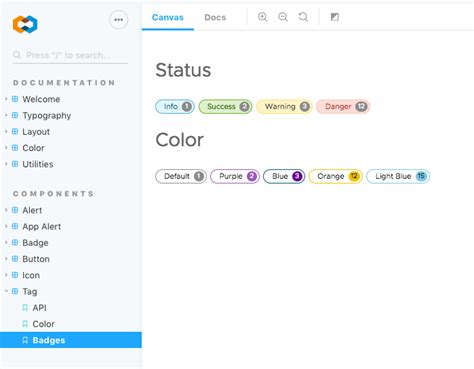Expand the Utilities tree arrow
The height and width of the screenshot is (369, 474).
6,164
